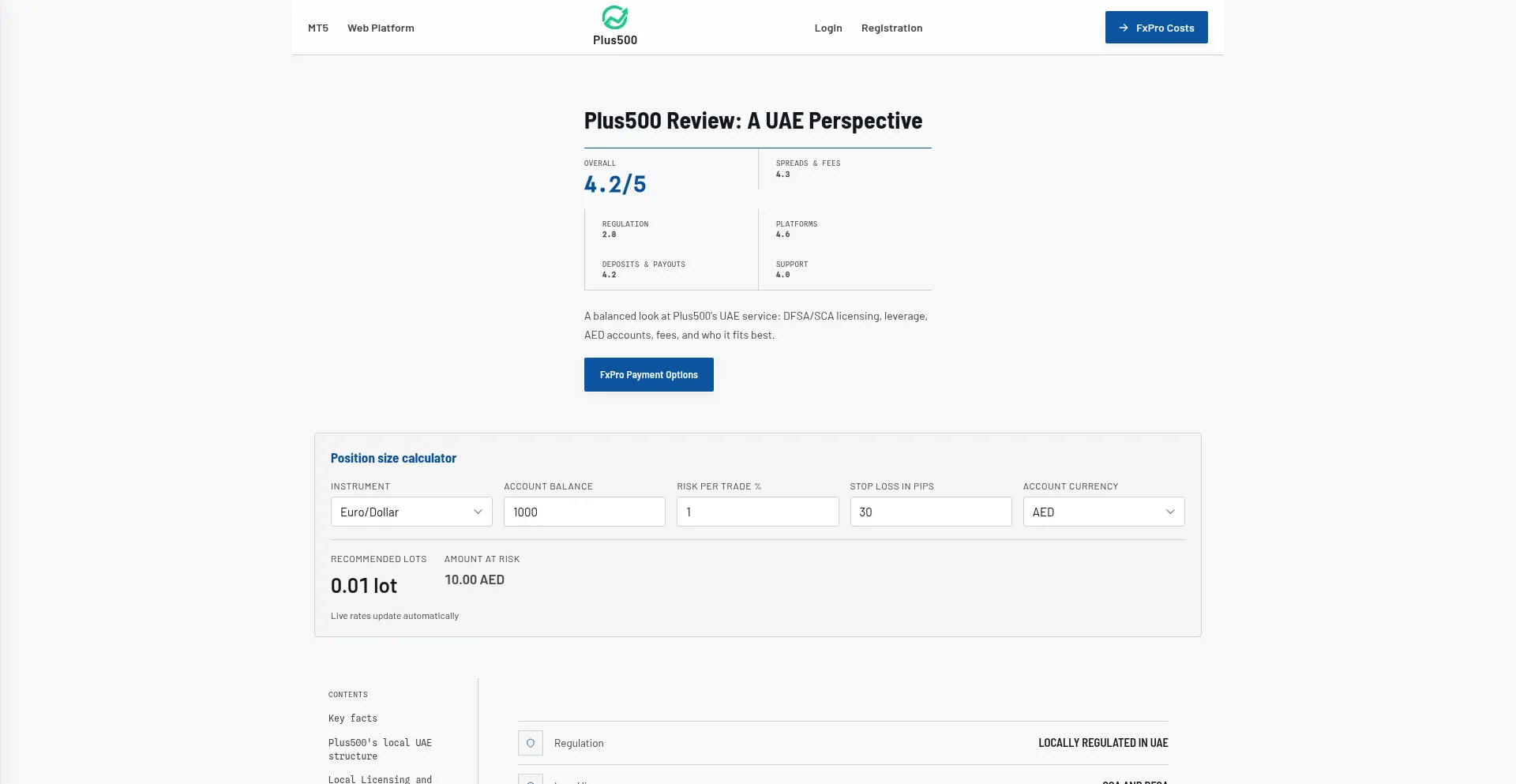Jump to Key facts in contents
This screenshot has height=784, width=1516.
point(353,718)
